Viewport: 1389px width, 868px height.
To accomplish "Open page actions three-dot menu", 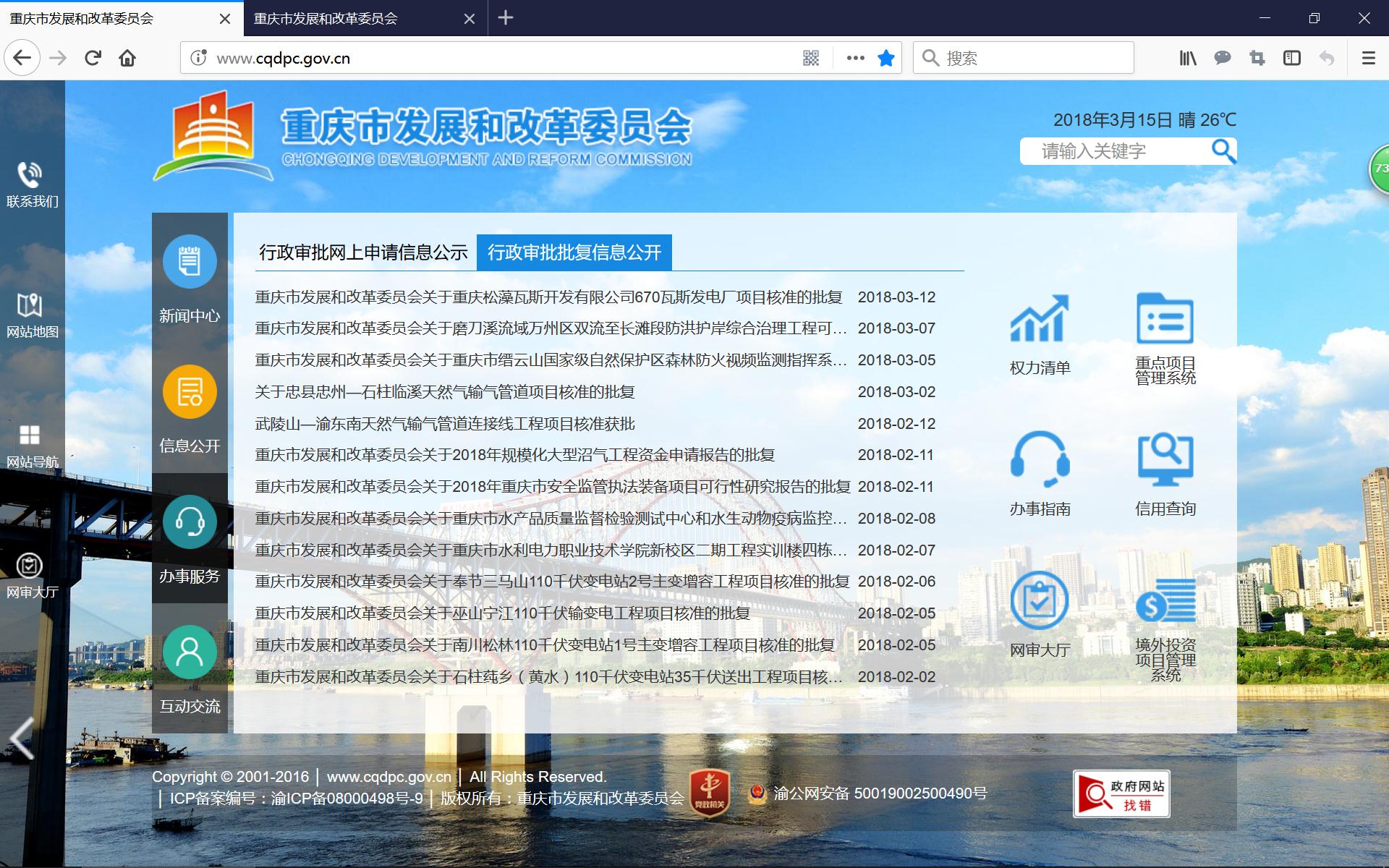I will click(x=855, y=58).
